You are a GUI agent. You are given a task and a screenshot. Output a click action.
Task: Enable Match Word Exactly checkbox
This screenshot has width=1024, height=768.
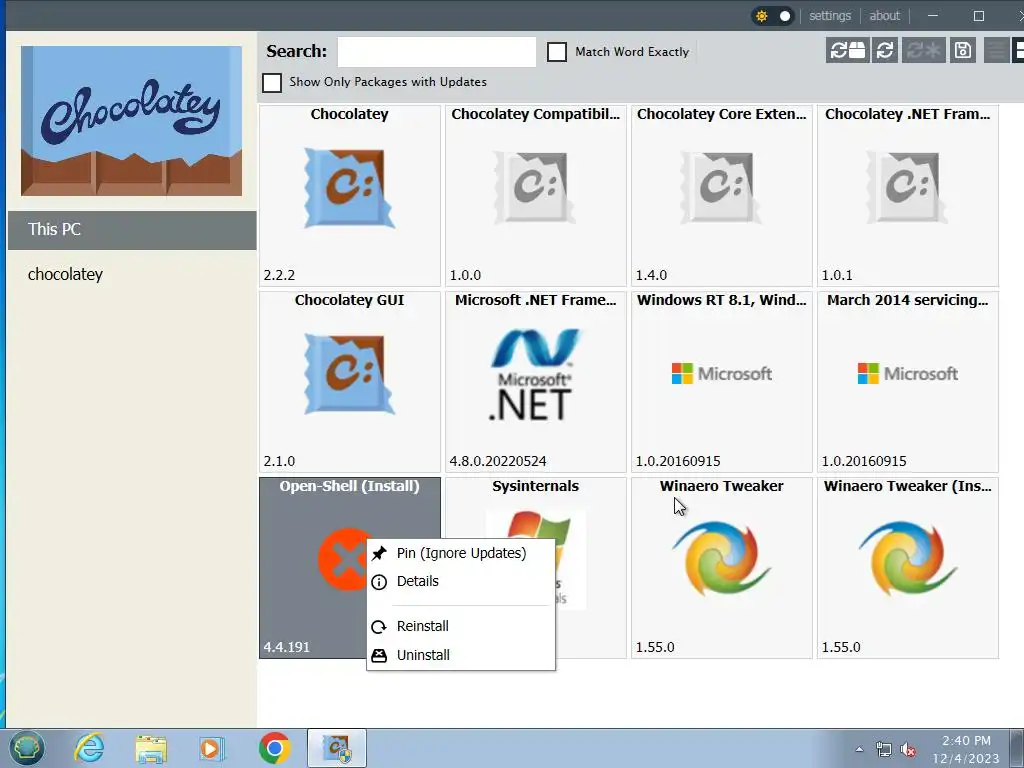point(556,52)
